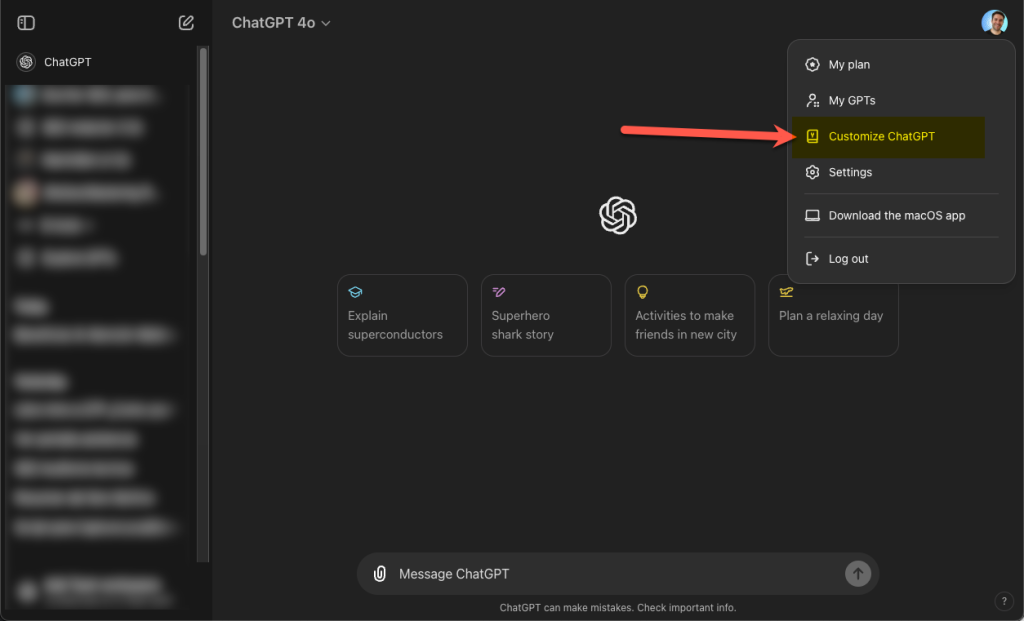Open Settings from the account menu
1024x621 pixels.
pyautogui.click(x=901, y=172)
